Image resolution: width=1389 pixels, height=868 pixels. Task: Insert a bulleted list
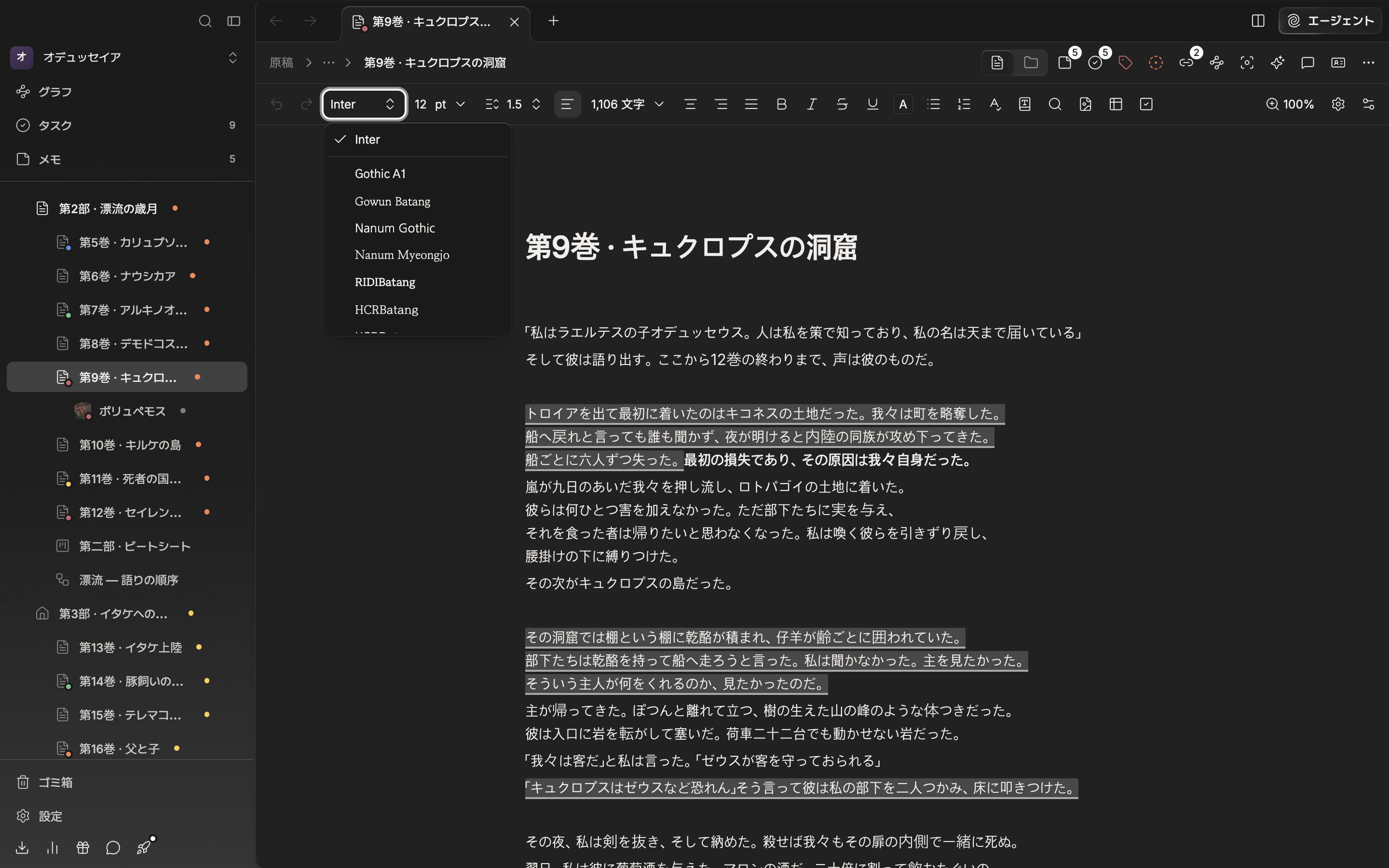pyautogui.click(x=933, y=105)
